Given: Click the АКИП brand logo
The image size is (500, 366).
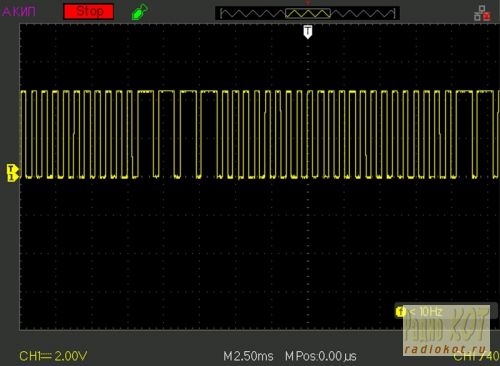Looking at the screenshot, I should pos(19,12).
